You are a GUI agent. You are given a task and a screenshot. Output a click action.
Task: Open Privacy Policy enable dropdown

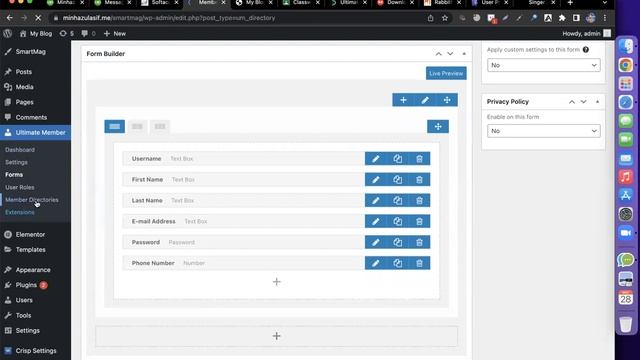(x=544, y=131)
